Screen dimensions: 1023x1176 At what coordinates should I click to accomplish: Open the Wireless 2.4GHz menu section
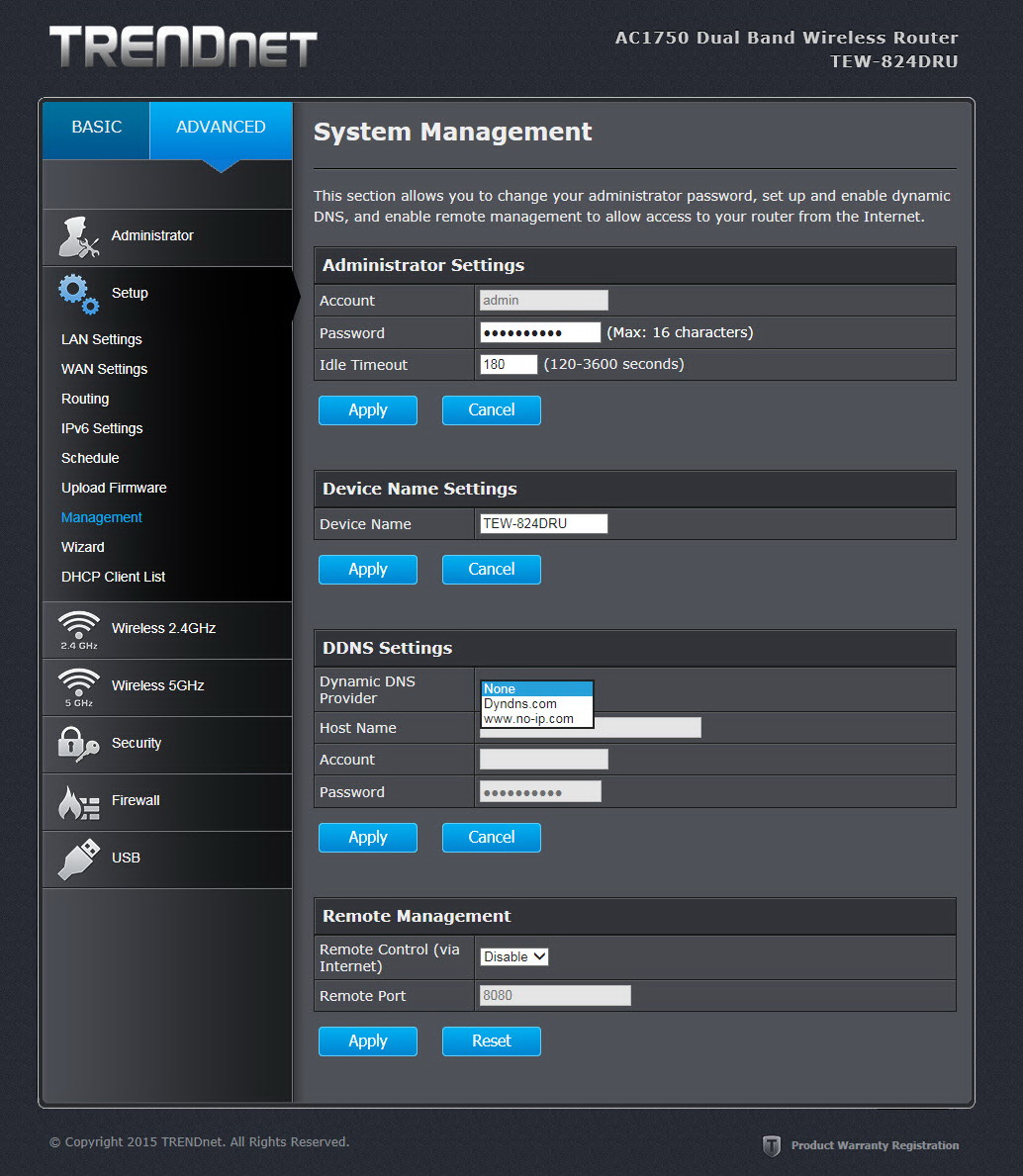click(167, 630)
